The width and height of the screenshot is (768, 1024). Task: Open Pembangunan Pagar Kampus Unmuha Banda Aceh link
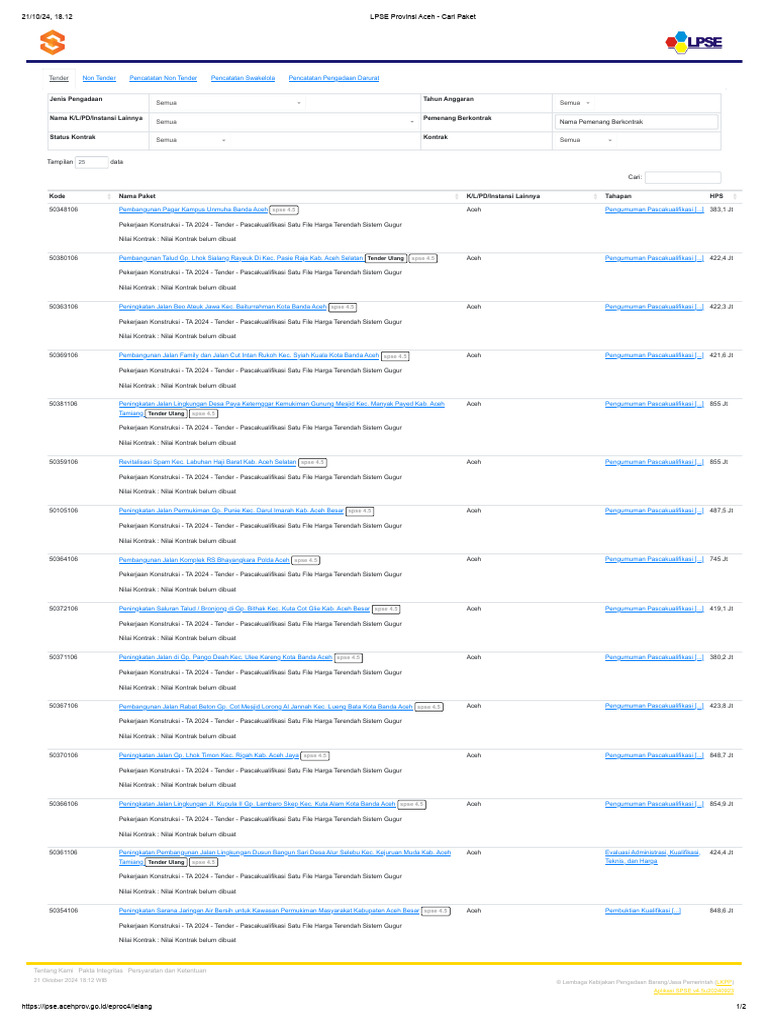193,210
